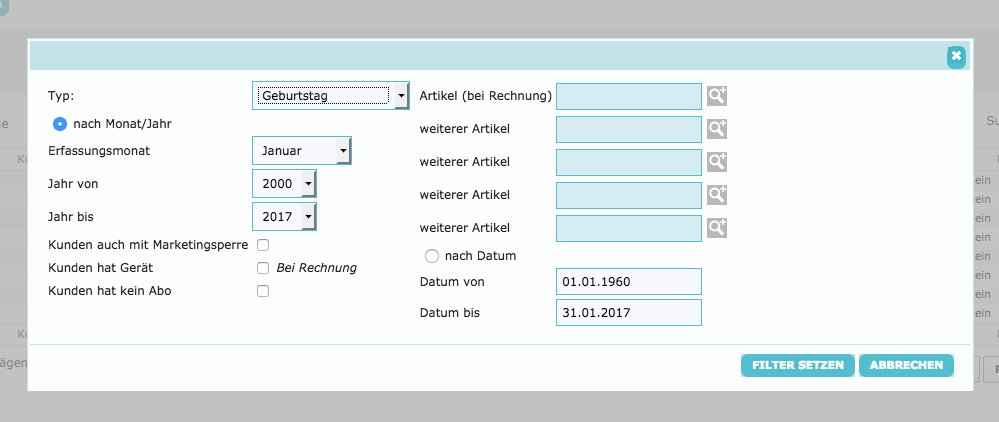
Task: Click search icon next to Artikel (bei Rechnung)
Action: pyautogui.click(x=717, y=96)
